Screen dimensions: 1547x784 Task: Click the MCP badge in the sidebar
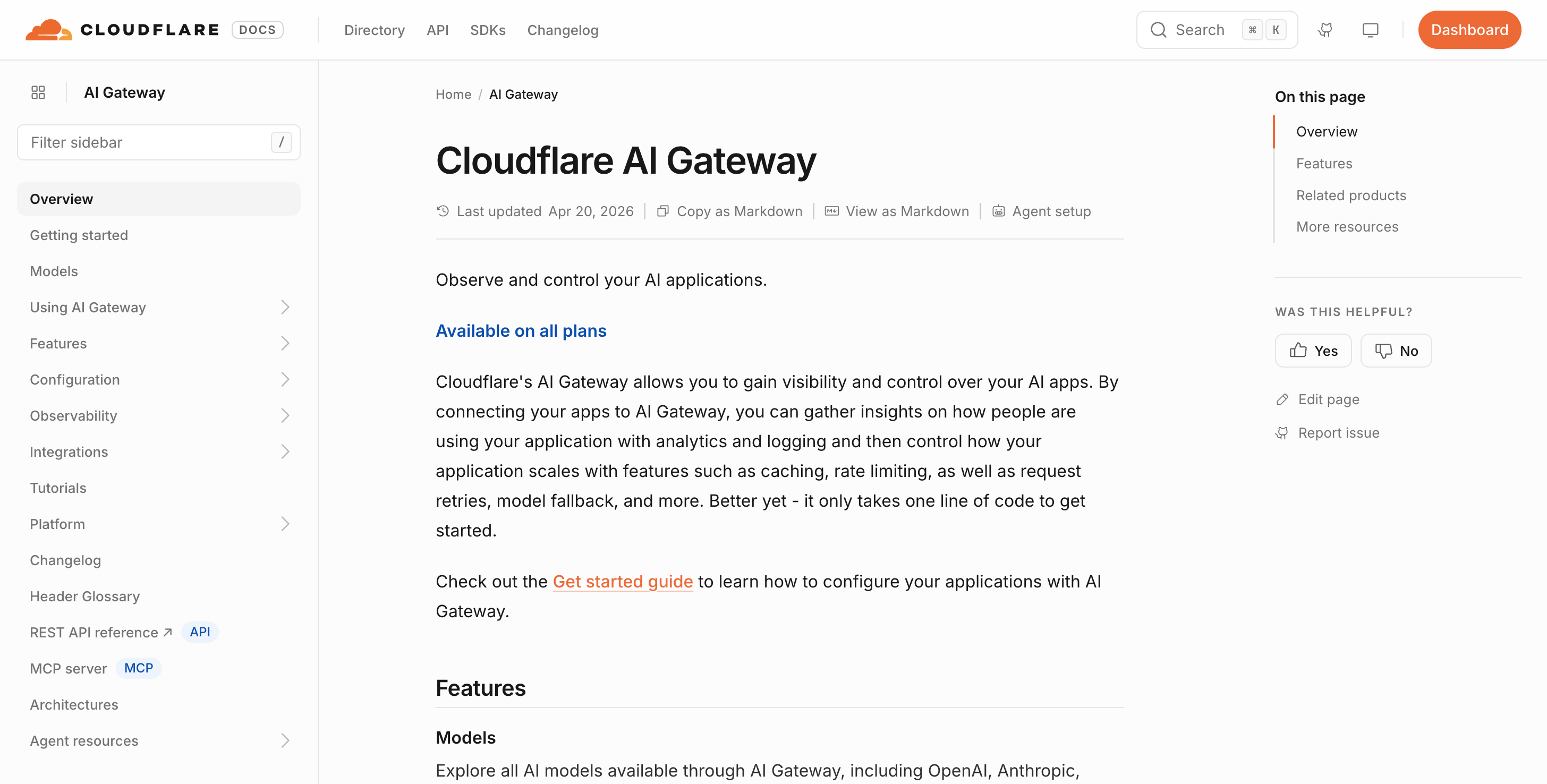[x=139, y=668]
